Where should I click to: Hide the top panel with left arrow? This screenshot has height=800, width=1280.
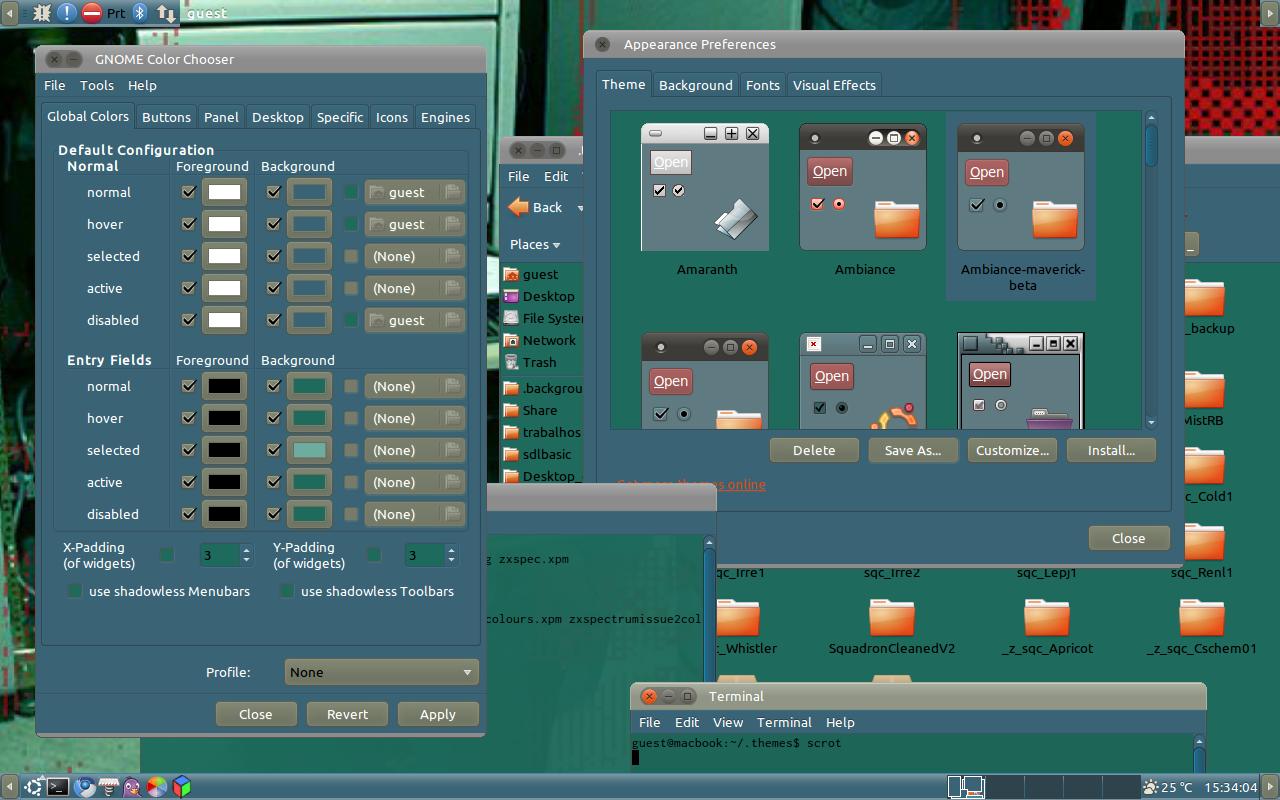click(x=9, y=13)
